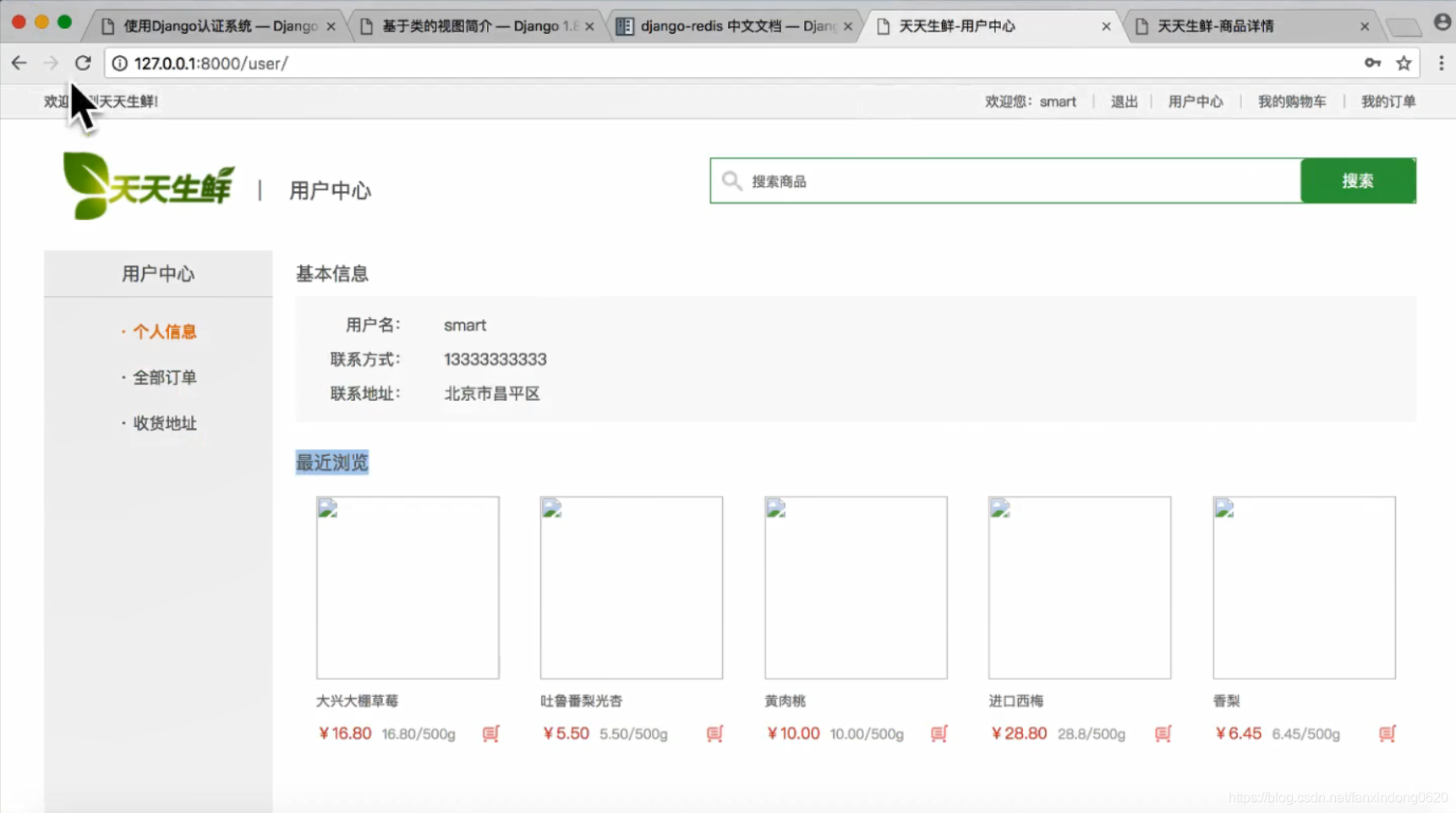This screenshot has height=813, width=1456.
Task: Bookmark the page with the star icon
Action: 1404,63
